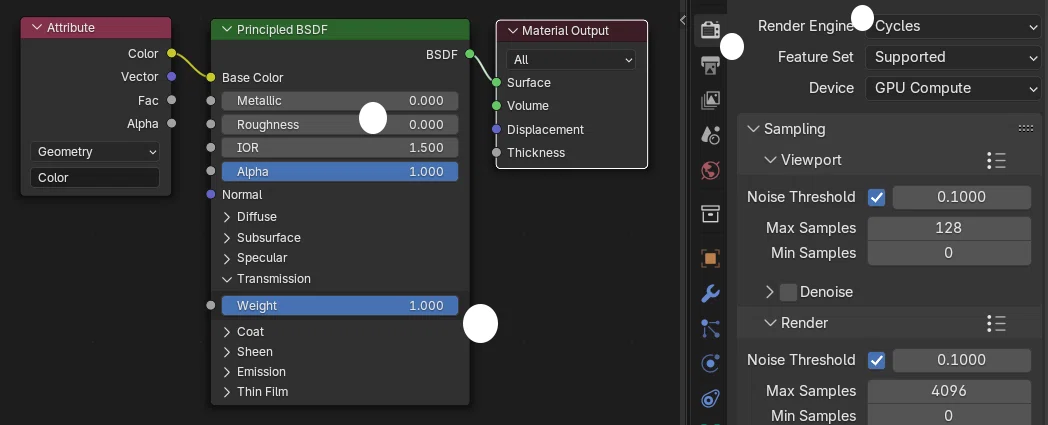1048x425 pixels.
Task: Open Viewport sampling presets list icon
Action: tap(996, 160)
